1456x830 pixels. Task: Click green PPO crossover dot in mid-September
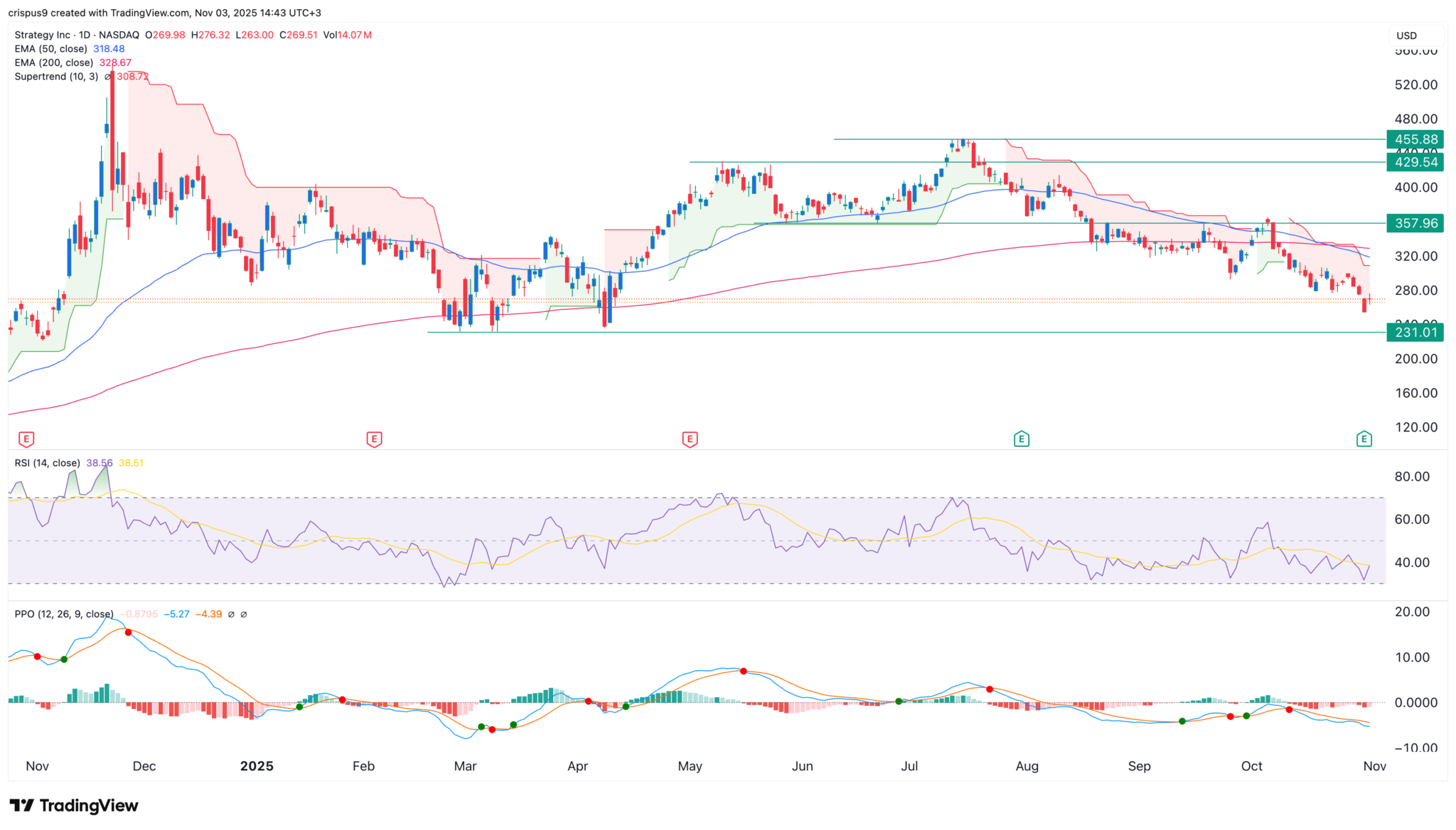click(1182, 721)
